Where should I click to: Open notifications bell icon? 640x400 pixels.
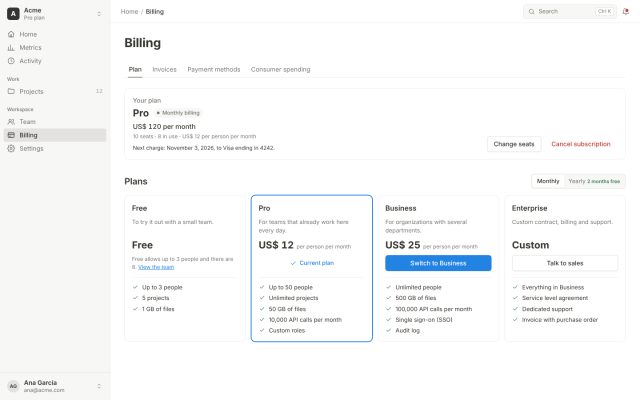pos(626,11)
